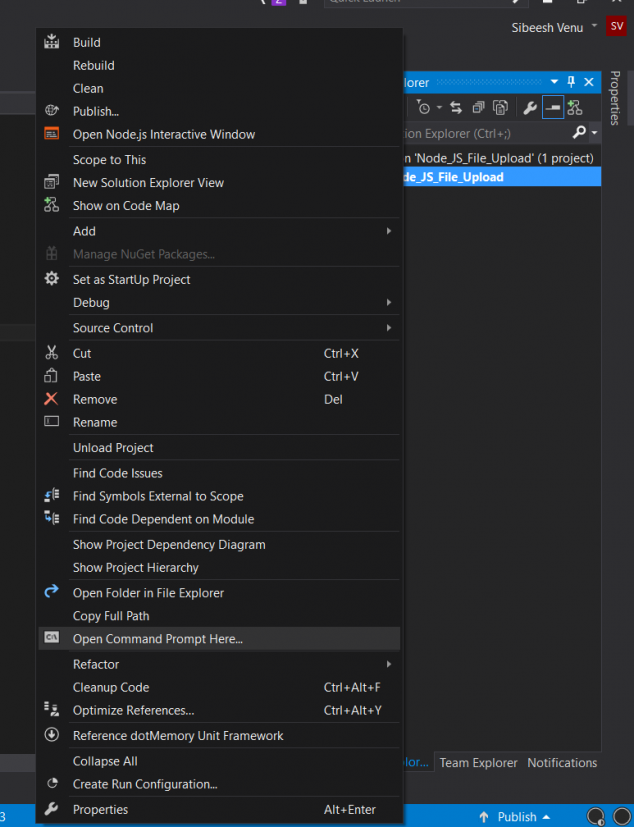
Task: Click the Pending Changes Filter clock icon
Action: 426,108
